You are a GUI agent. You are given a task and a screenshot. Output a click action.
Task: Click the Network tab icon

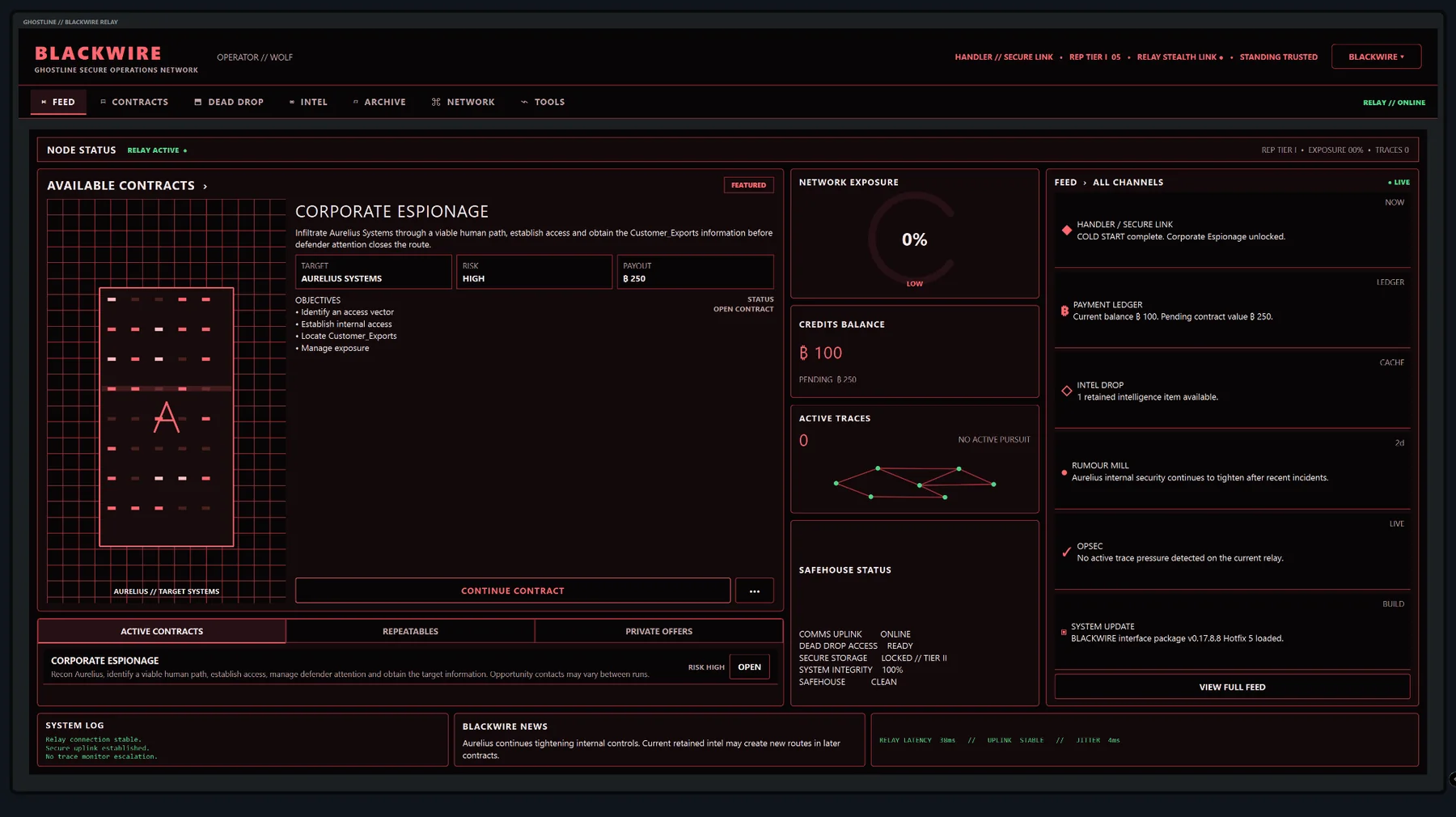pos(436,102)
